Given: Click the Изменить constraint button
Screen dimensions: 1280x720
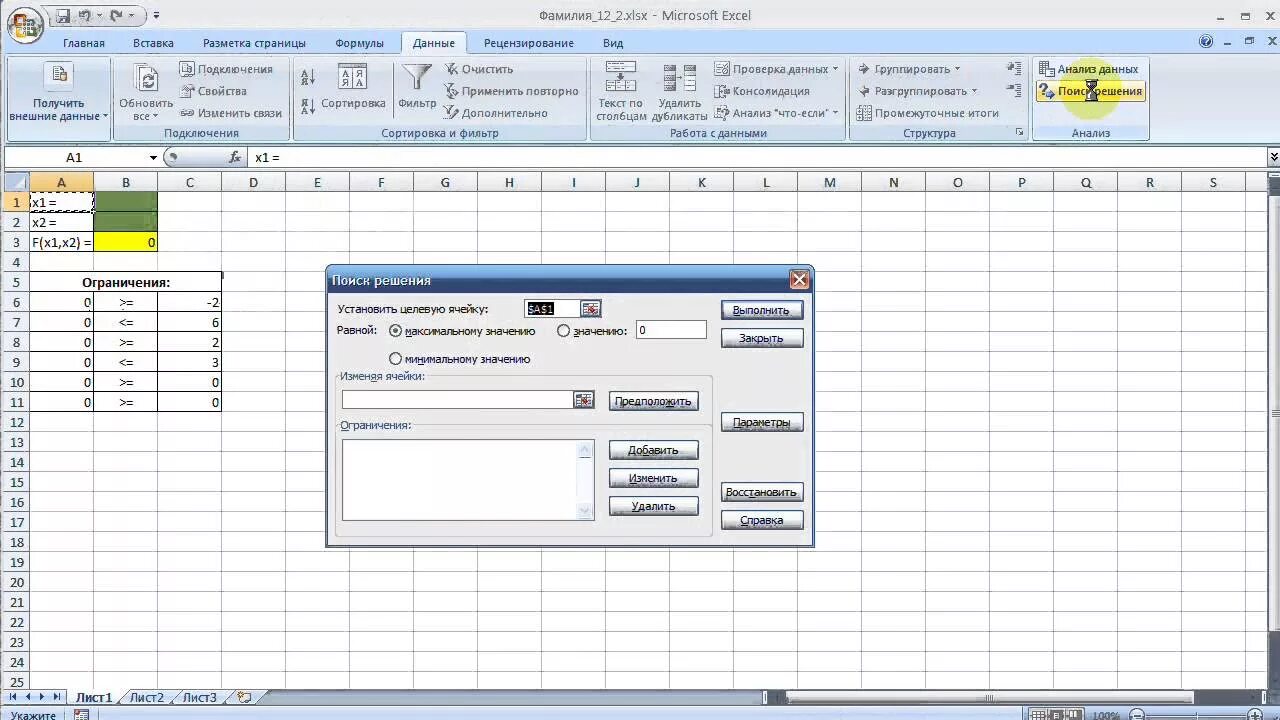Looking at the screenshot, I should 653,478.
